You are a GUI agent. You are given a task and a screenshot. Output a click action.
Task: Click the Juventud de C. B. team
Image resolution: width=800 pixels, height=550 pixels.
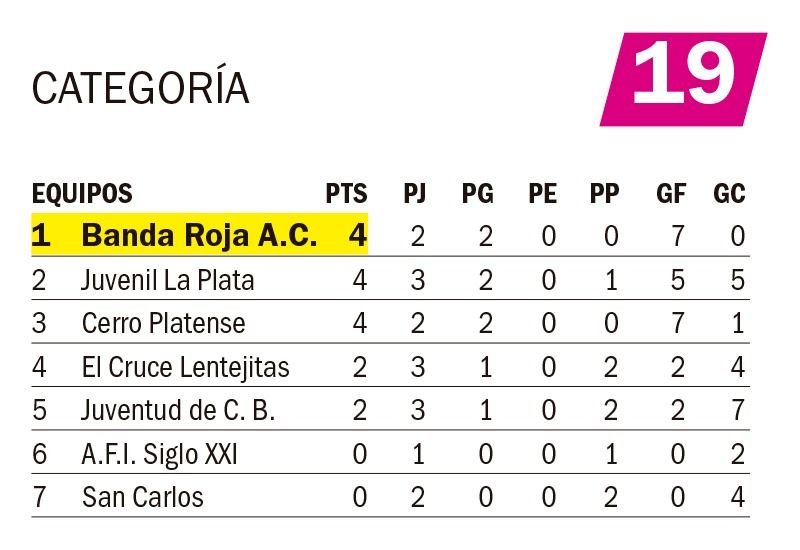pyautogui.click(x=178, y=410)
